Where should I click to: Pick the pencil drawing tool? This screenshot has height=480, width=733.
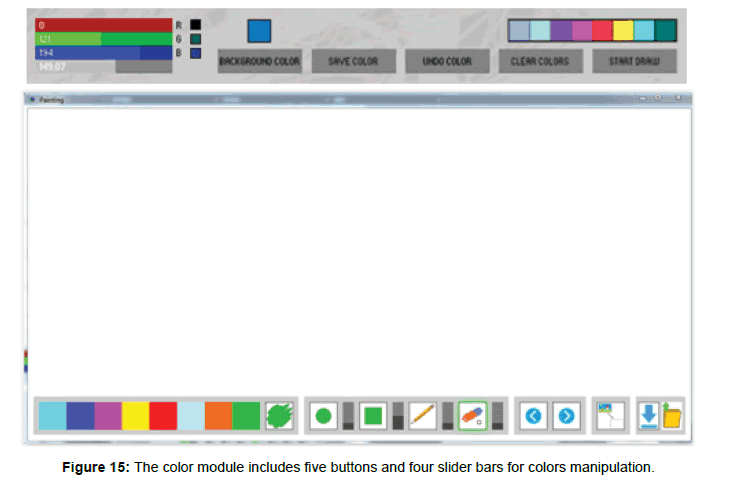(x=423, y=415)
